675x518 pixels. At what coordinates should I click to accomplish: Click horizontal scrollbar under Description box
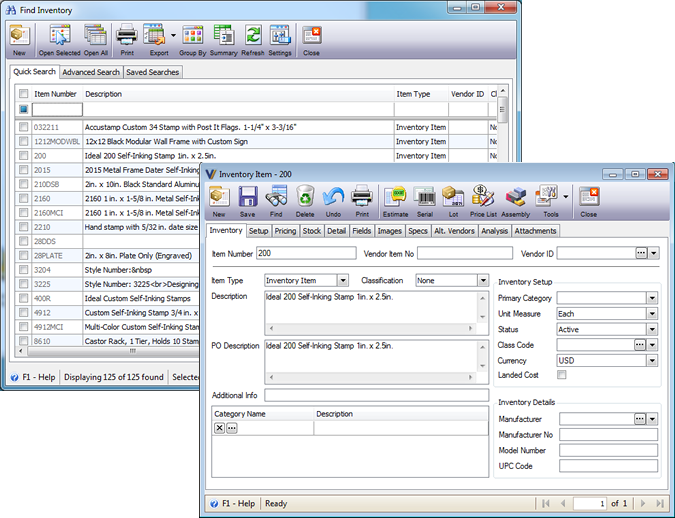(372, 328)
